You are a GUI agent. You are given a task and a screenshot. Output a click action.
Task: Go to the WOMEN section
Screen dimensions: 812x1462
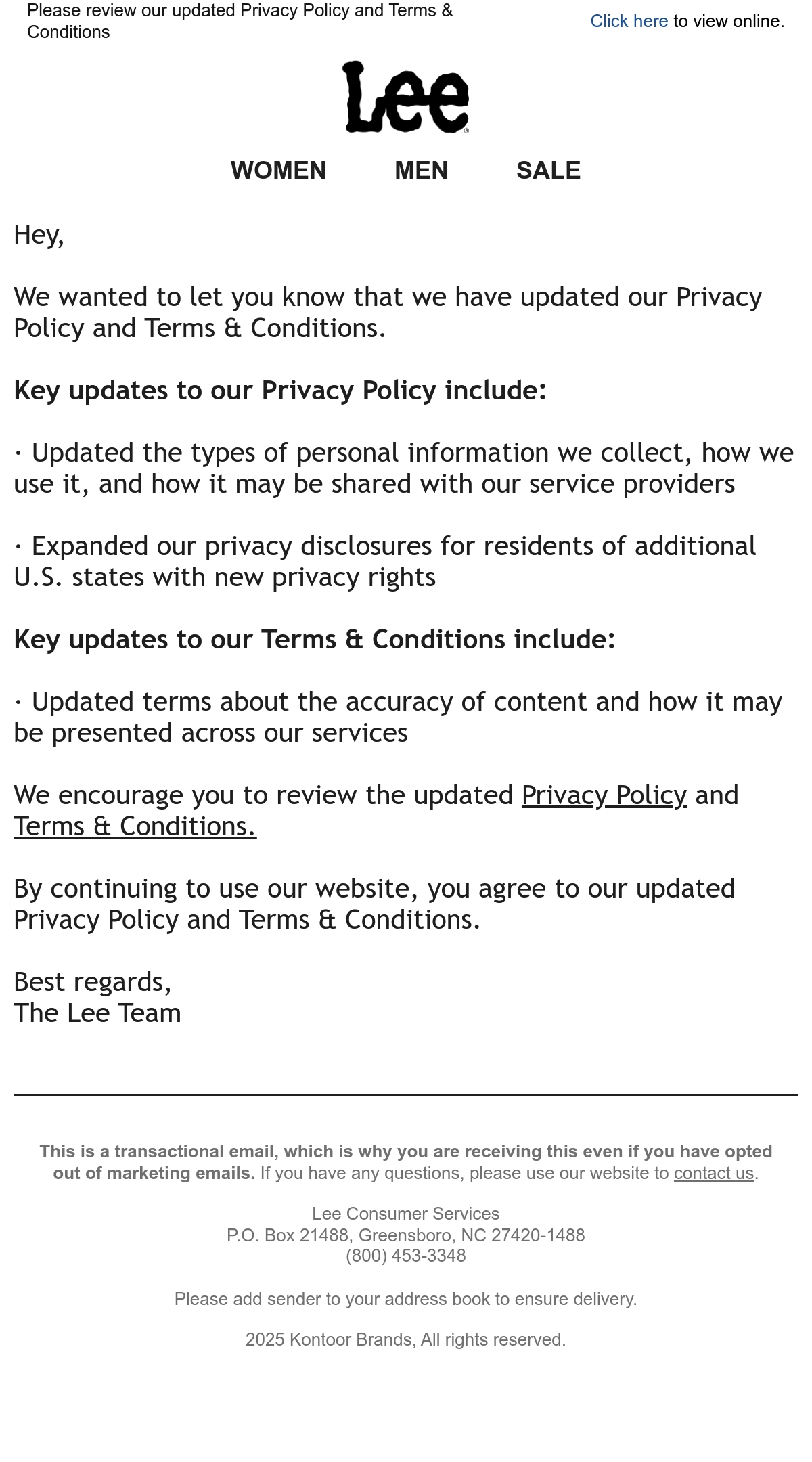[278, 171]
